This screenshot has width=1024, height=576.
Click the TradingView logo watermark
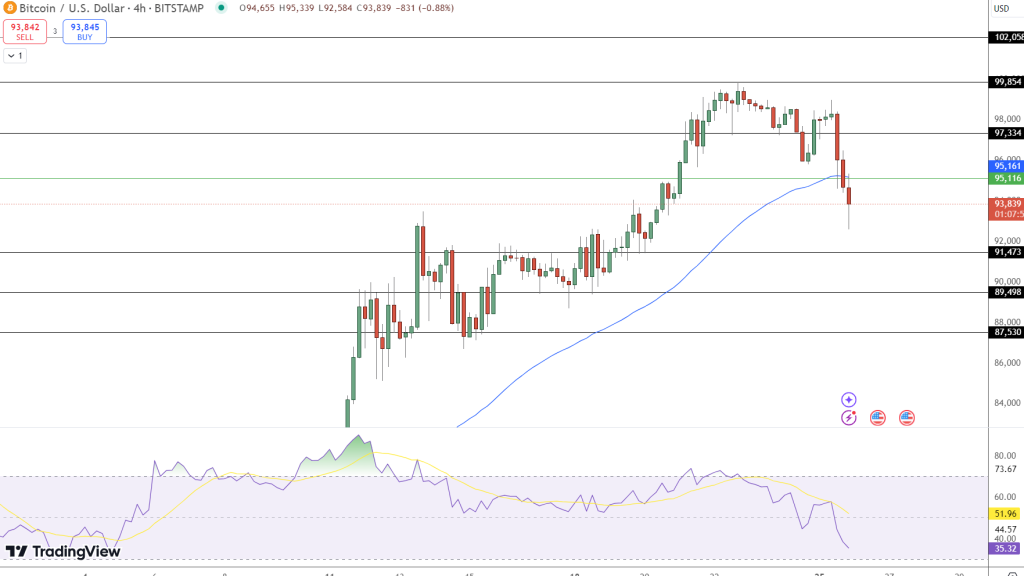point(62,550)
